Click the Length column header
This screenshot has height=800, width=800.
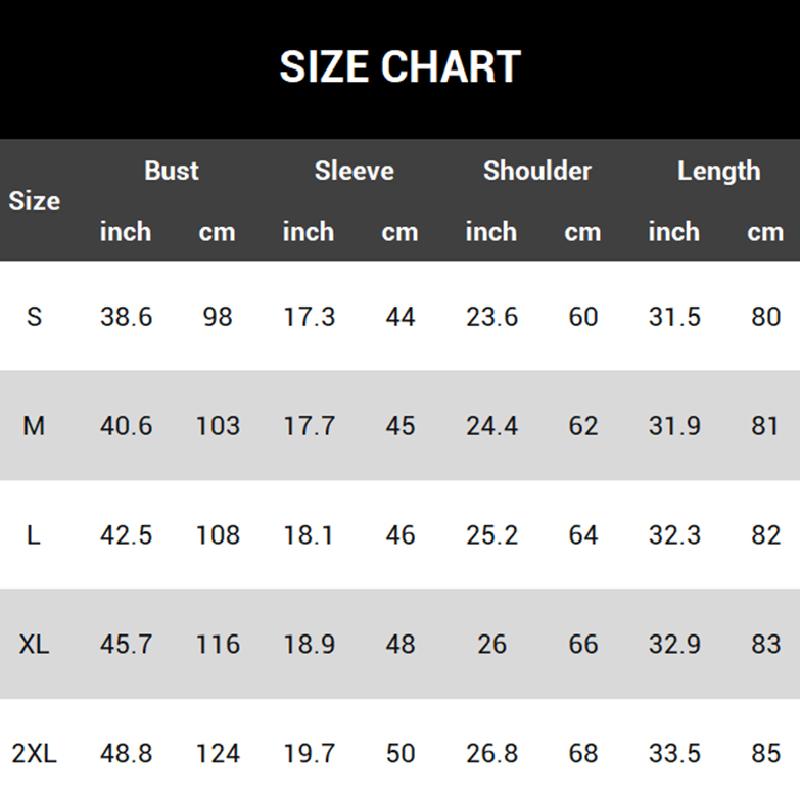(718, 171)
